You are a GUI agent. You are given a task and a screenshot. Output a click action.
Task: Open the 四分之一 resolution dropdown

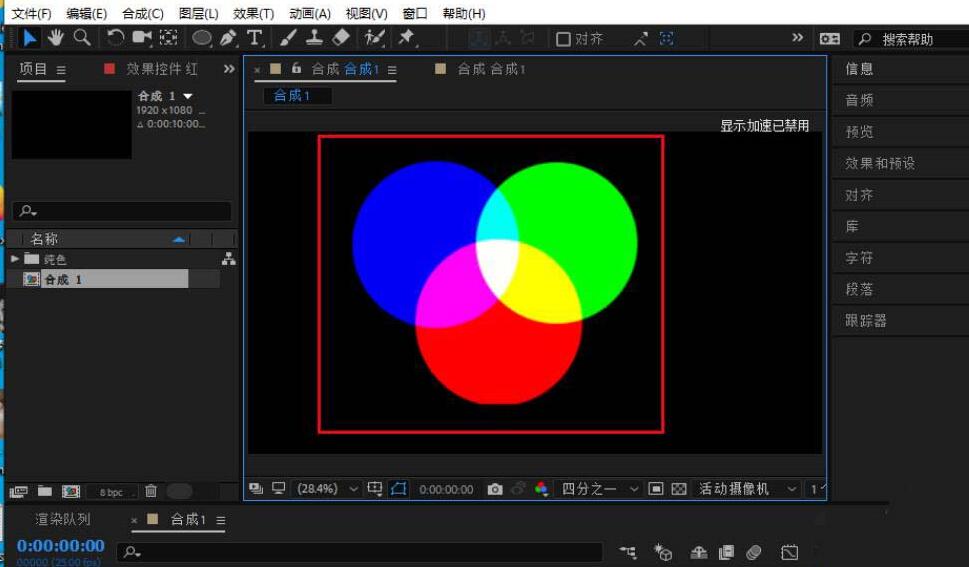598,489
